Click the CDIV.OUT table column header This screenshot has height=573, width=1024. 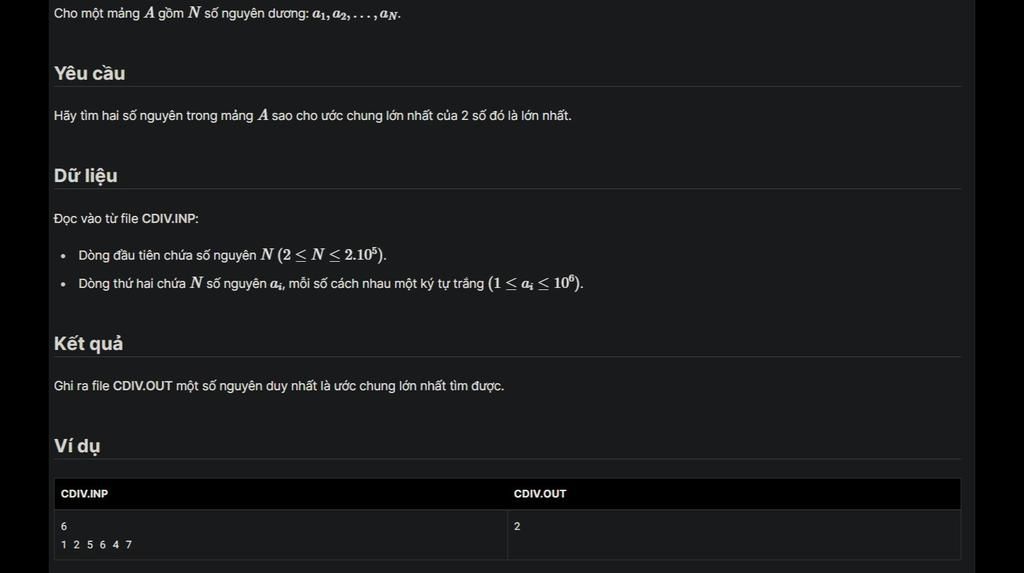pos(540,494)
